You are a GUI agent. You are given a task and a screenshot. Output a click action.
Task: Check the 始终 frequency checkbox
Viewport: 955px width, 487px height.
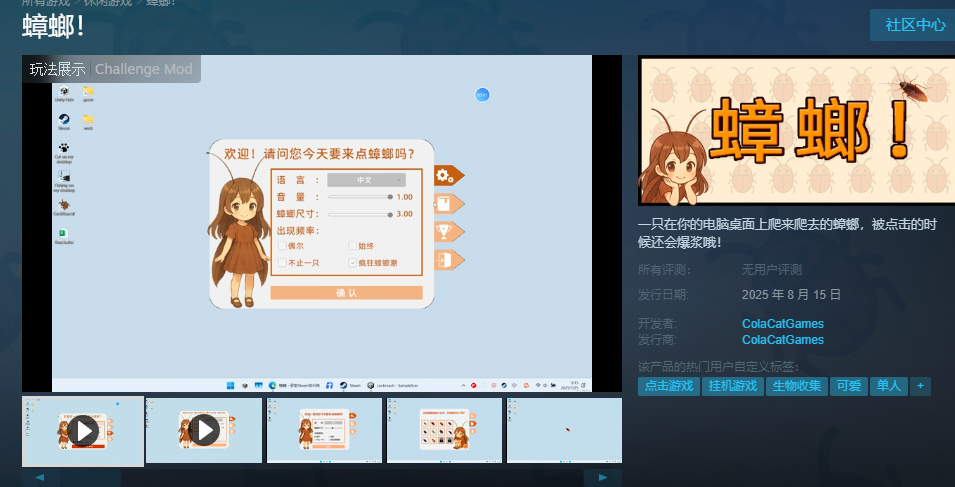[x=353, y=246]
